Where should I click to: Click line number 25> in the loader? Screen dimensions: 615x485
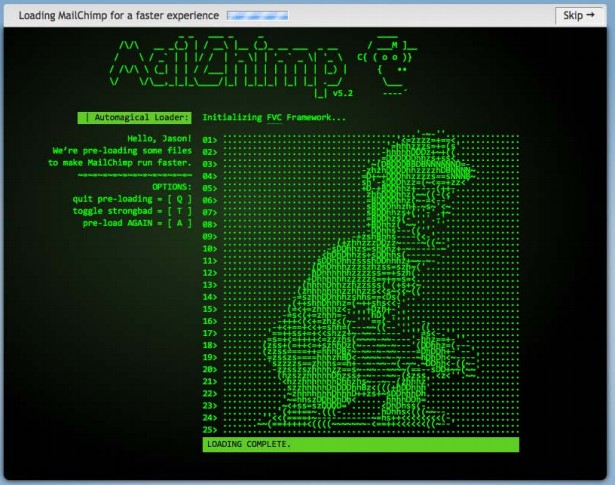click(209, 430)
